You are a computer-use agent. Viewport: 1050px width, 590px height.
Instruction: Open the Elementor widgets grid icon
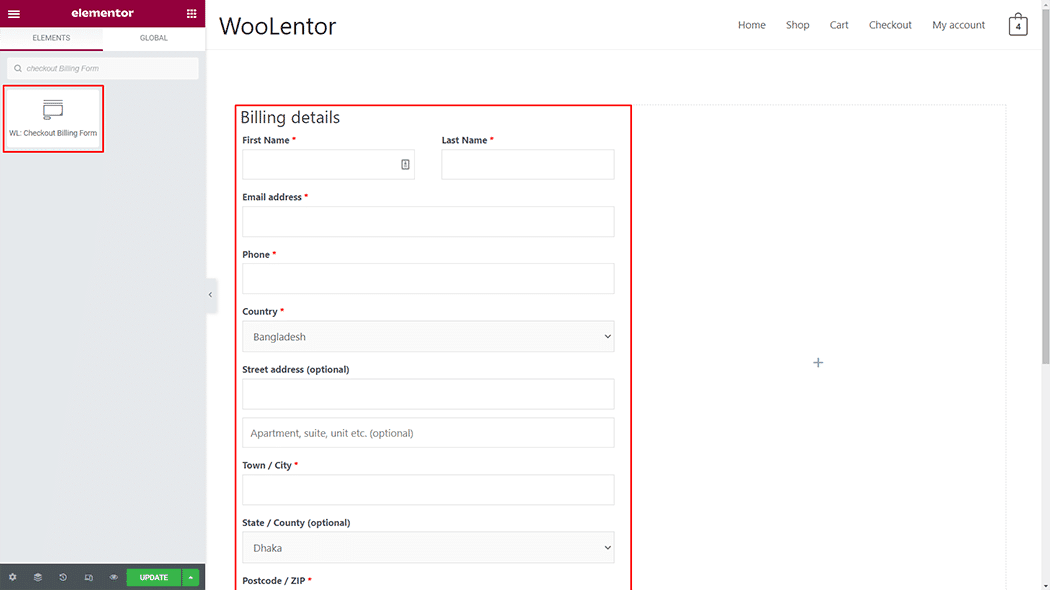coord(192,13)
